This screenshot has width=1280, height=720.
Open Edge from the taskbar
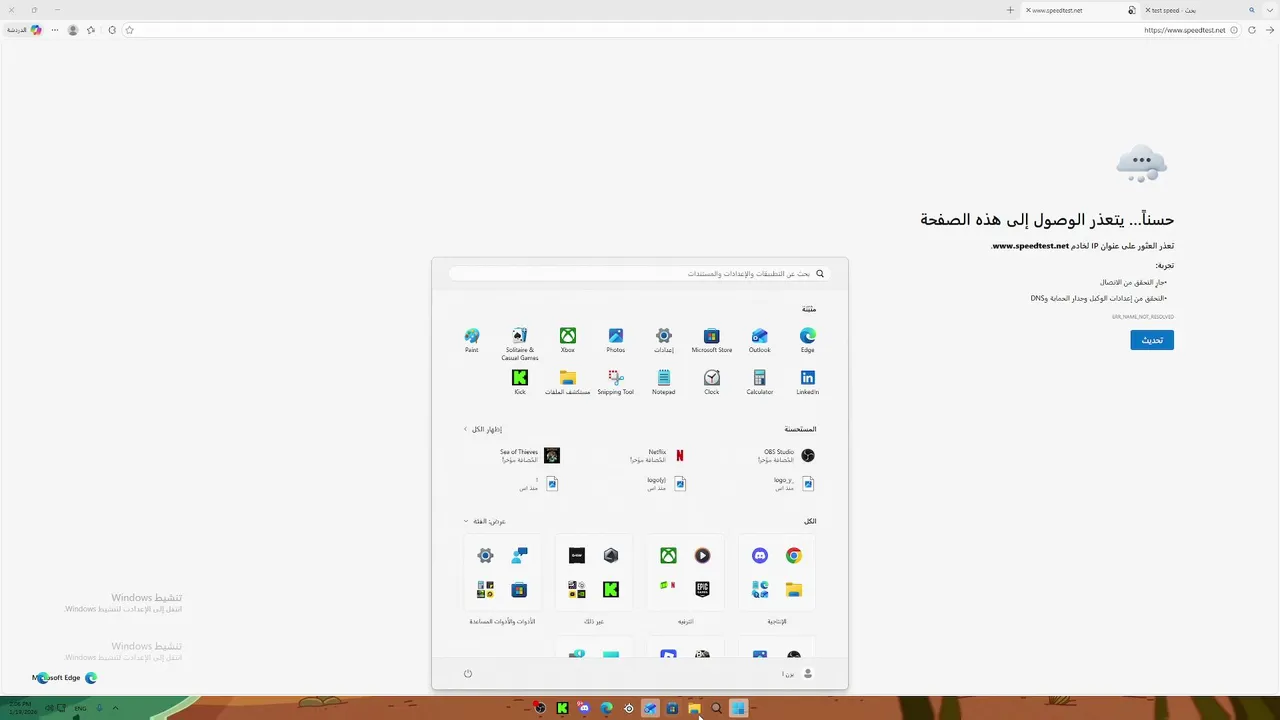(x=606, y=708)
